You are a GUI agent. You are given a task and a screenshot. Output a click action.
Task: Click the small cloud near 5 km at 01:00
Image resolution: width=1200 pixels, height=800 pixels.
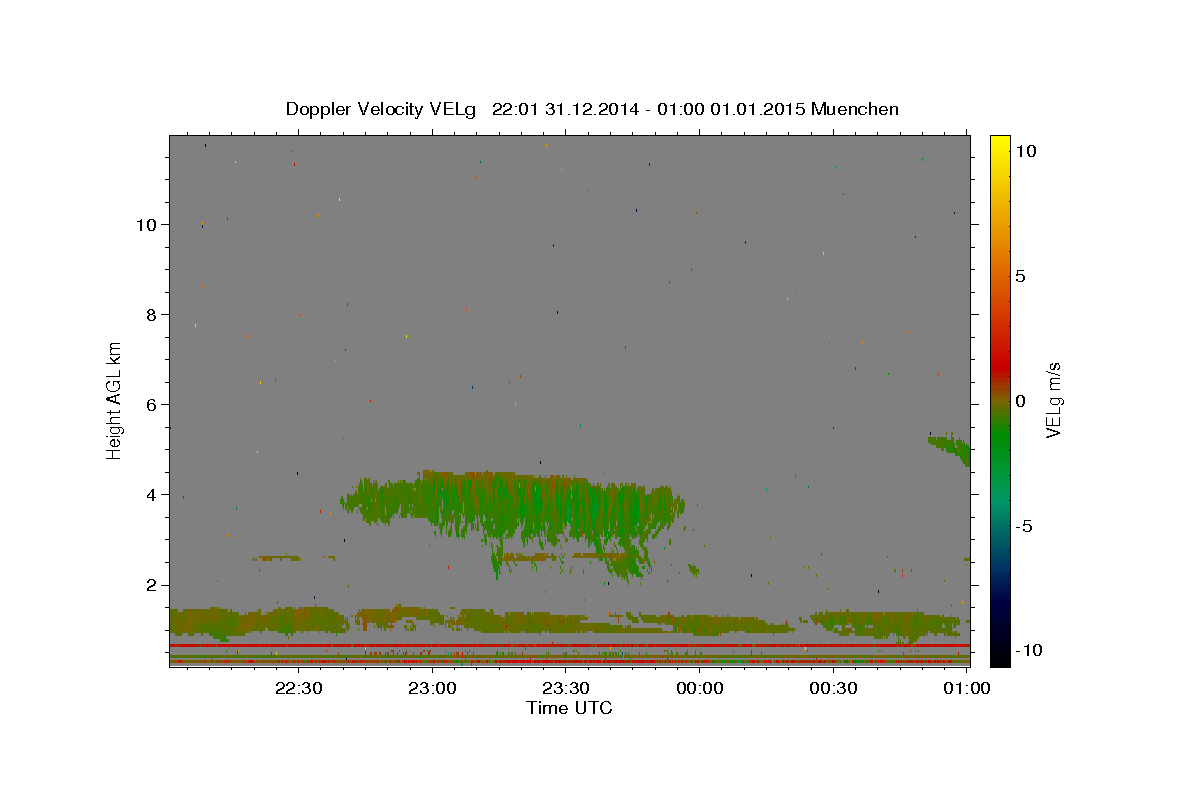point(952,448)
